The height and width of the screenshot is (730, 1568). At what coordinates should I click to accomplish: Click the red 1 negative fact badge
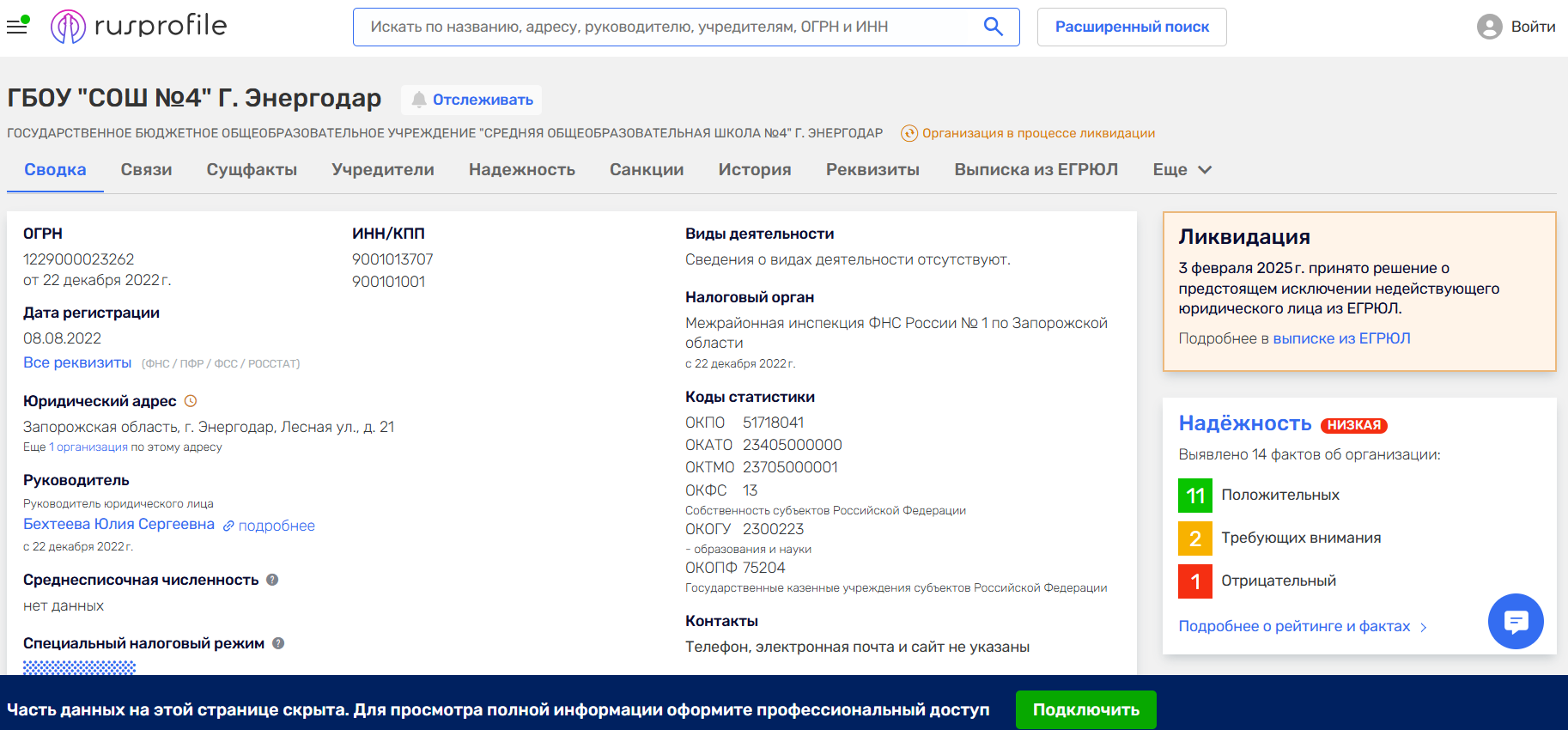pos(1195,581)
